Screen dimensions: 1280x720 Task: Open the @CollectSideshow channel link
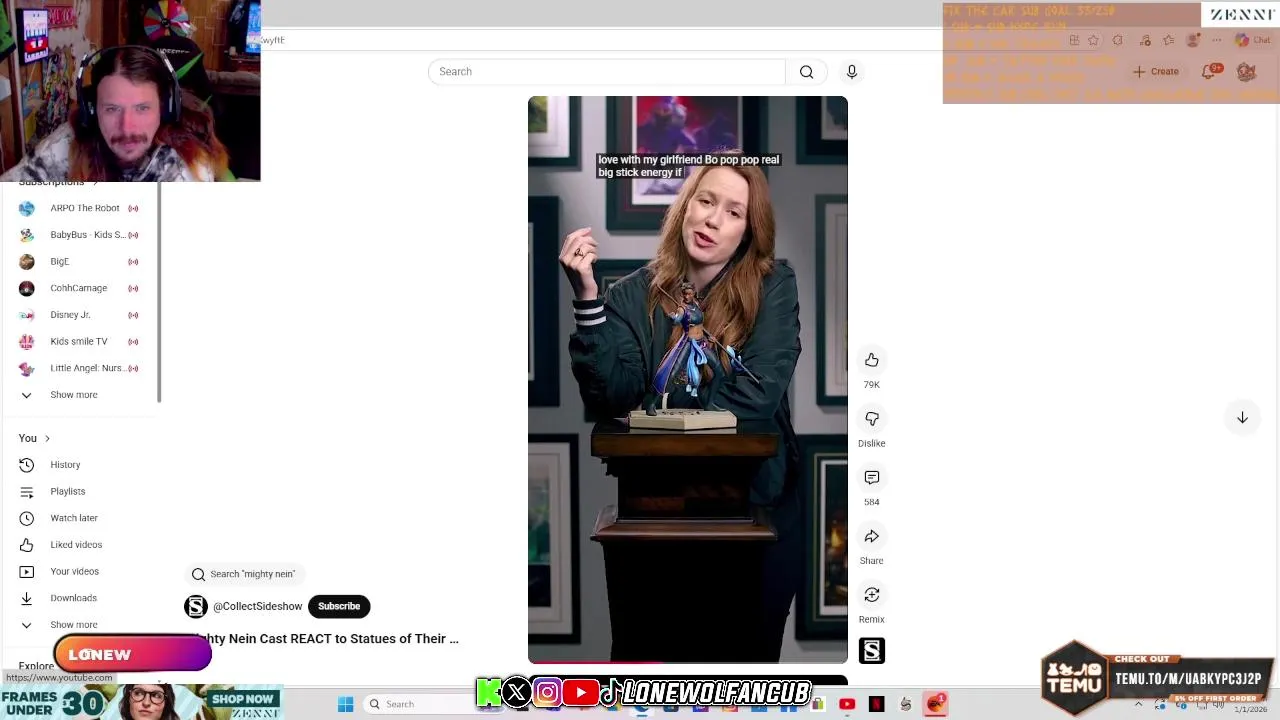(x=257, y=606)
